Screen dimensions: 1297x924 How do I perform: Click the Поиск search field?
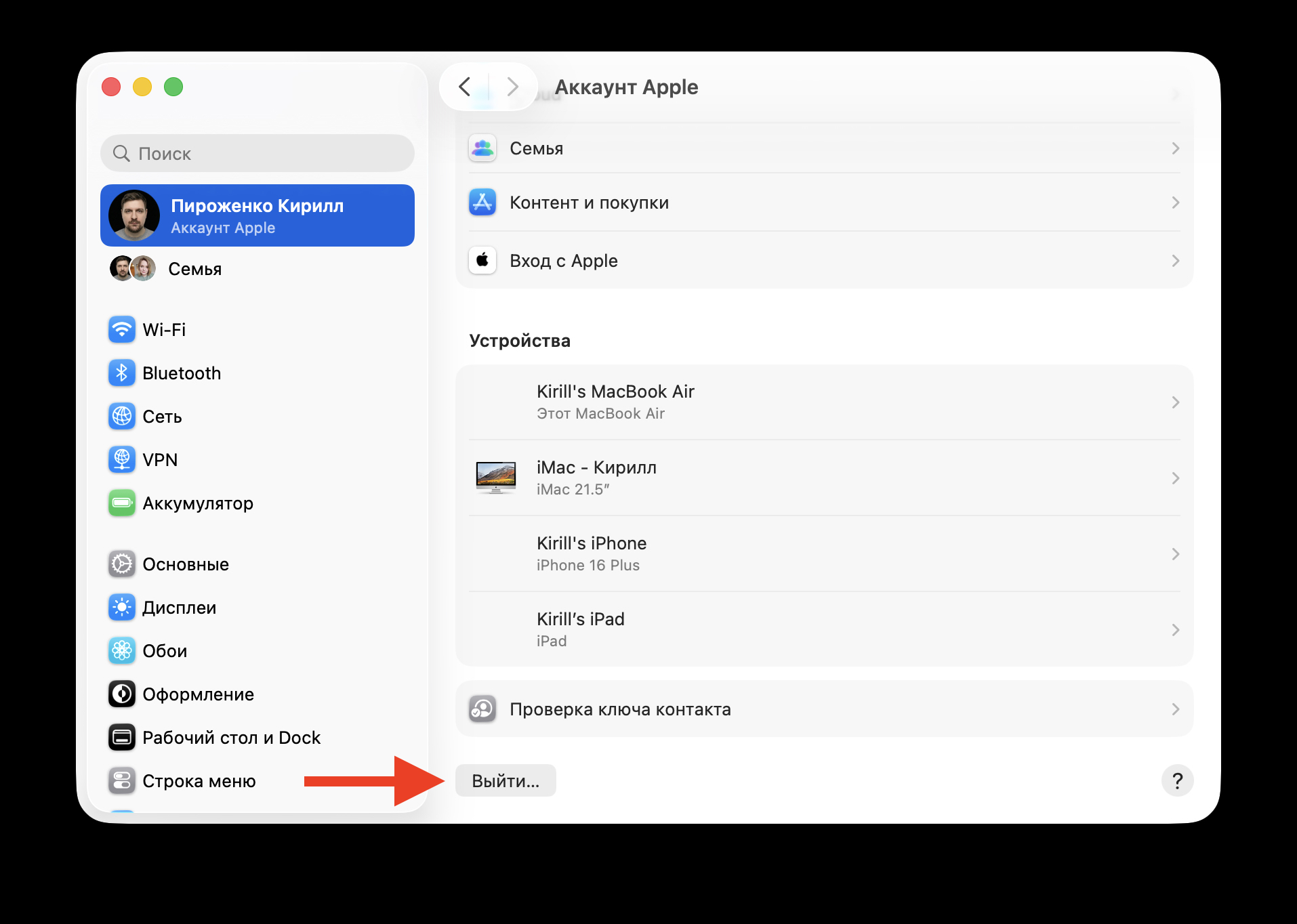[257, 153]
